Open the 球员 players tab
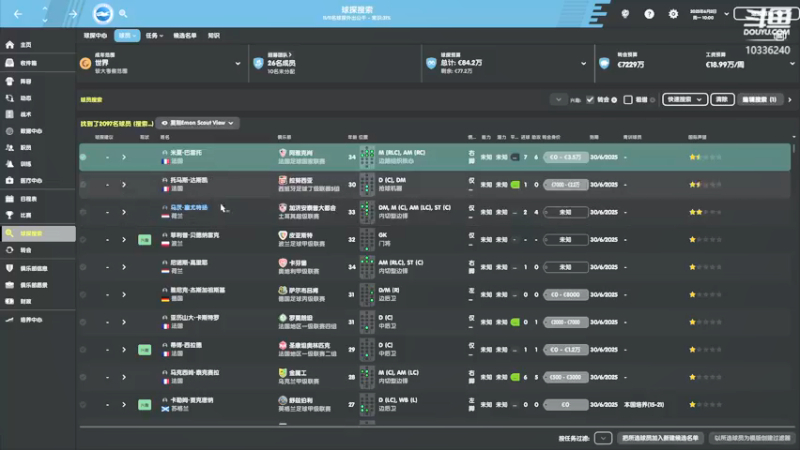Viewport: 800px width, 450px height. coord(127,36)
